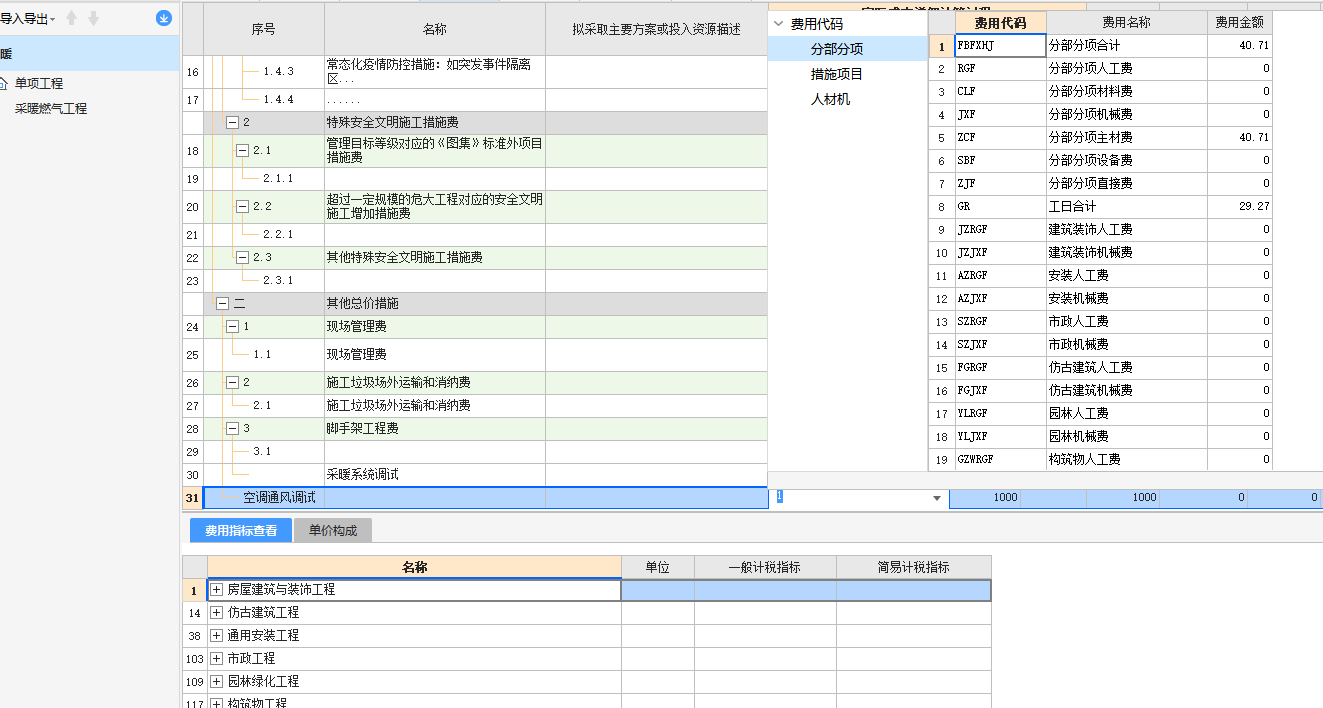Select the JXF fee code row

[x=1100, y=115]
